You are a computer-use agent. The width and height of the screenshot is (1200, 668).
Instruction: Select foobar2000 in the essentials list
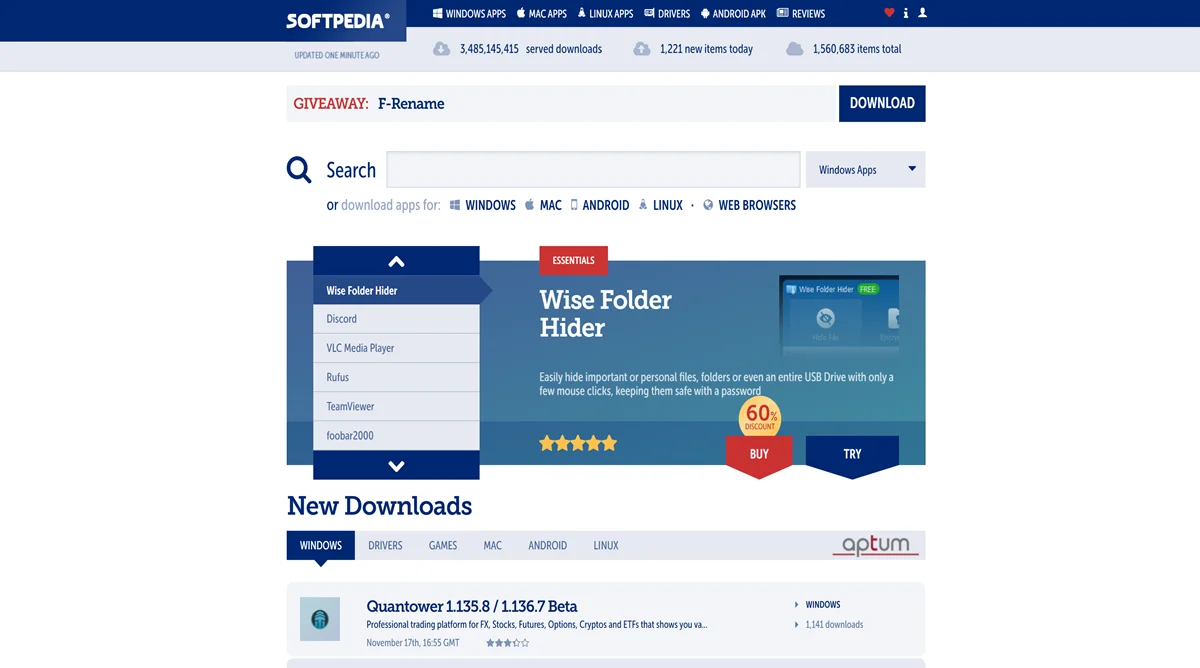coord(396,436)
